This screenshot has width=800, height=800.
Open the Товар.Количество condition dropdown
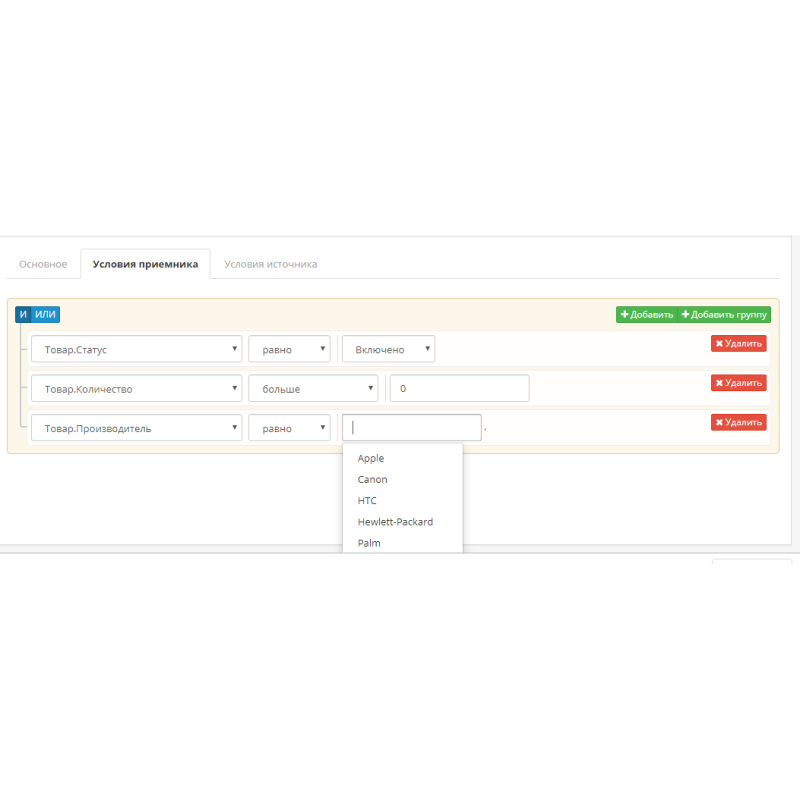[x=136, y=388]
